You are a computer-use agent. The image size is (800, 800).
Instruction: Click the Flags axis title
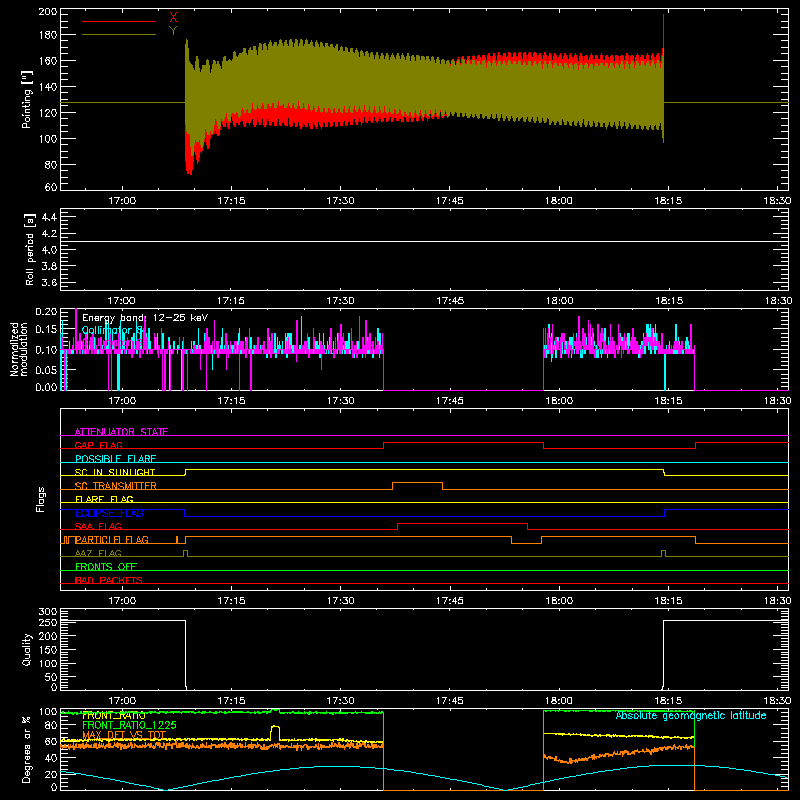point(40,499)
